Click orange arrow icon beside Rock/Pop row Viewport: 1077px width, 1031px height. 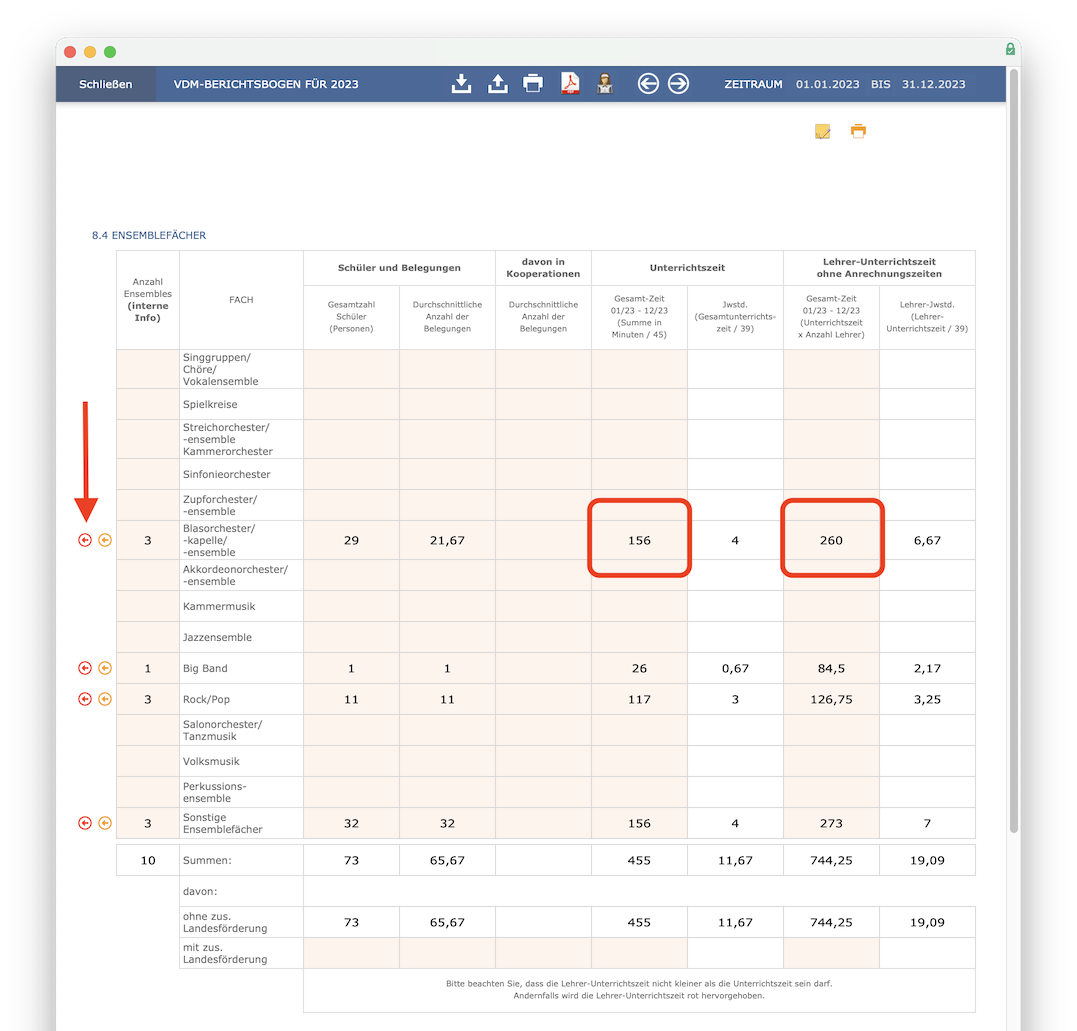click(x=105, y=699)
